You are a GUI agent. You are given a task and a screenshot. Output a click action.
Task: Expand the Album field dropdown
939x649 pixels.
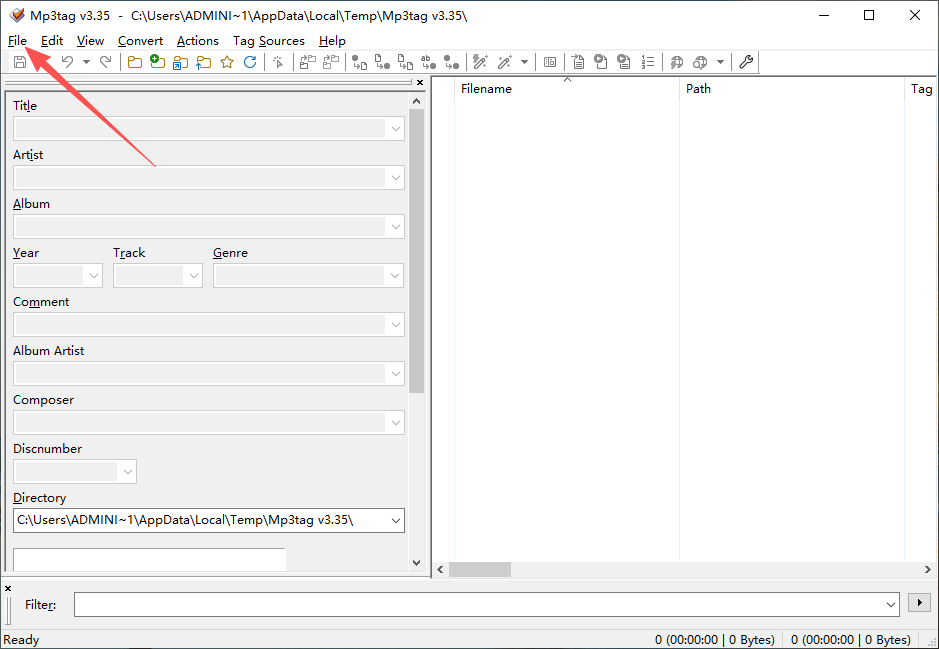click(x=395, y=227)
